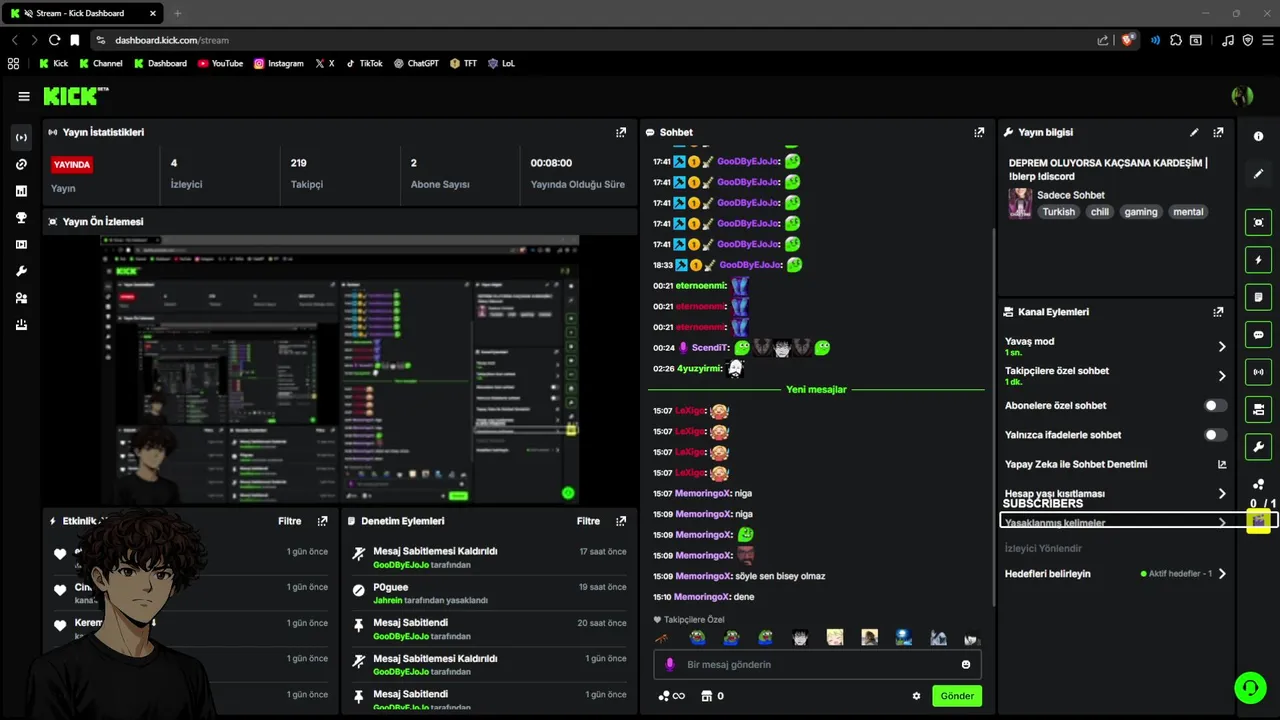Image resolution: width=1280 pixels, height=720 pixels.
Task: Click the channel points infinity icon
Action: (671, 696)
